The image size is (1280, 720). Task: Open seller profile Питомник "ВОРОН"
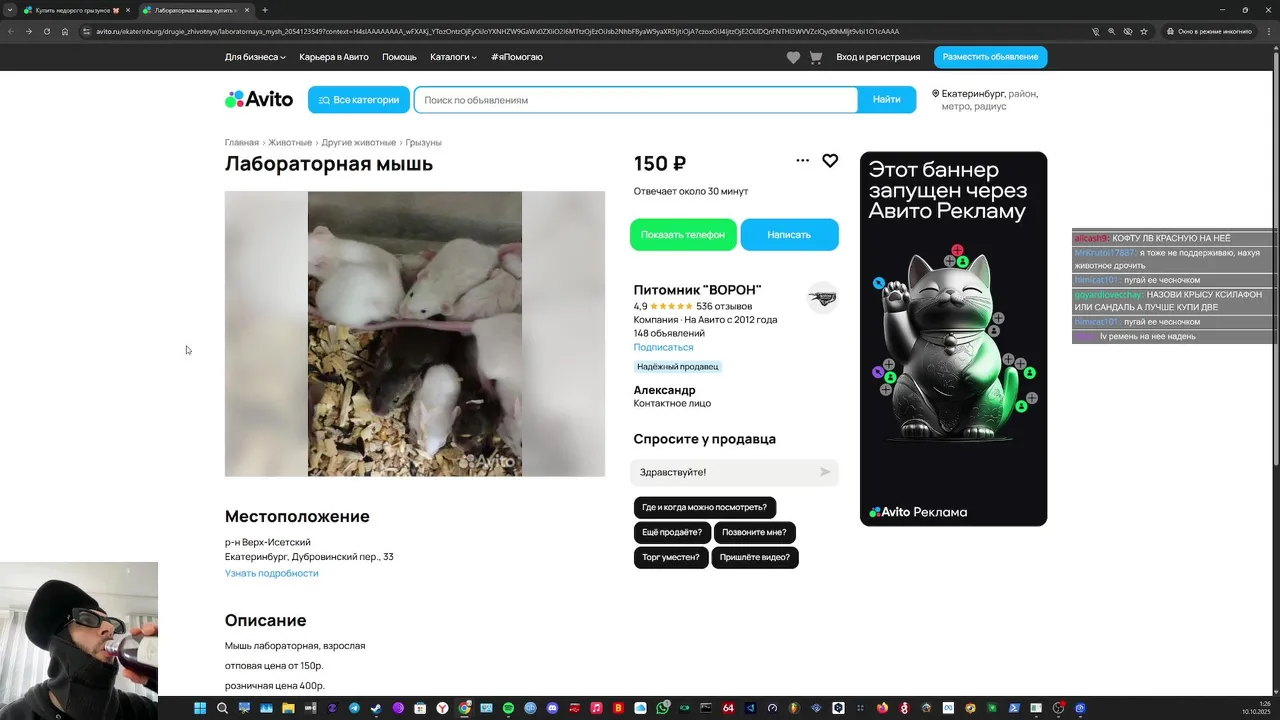pos(697,290)
